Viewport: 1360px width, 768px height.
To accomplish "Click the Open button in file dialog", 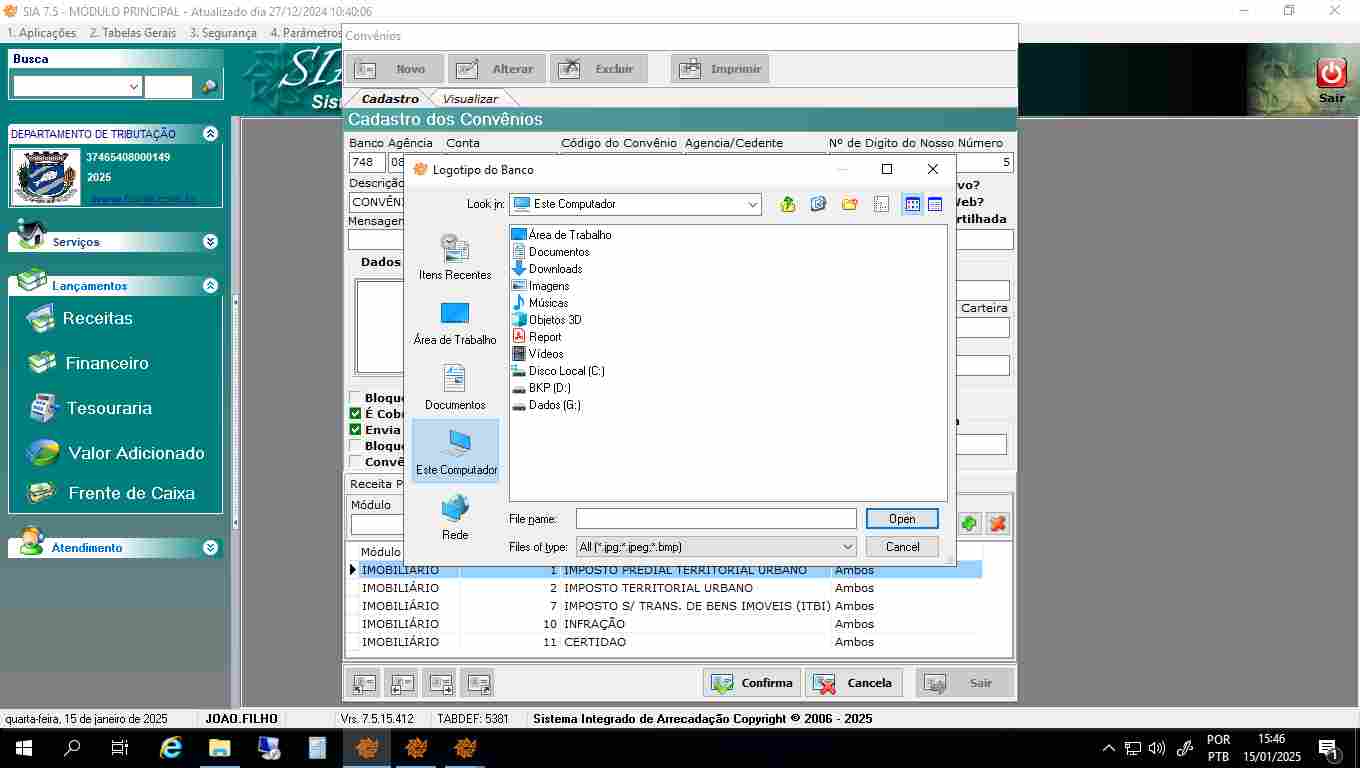I will [x=902, y=519].
